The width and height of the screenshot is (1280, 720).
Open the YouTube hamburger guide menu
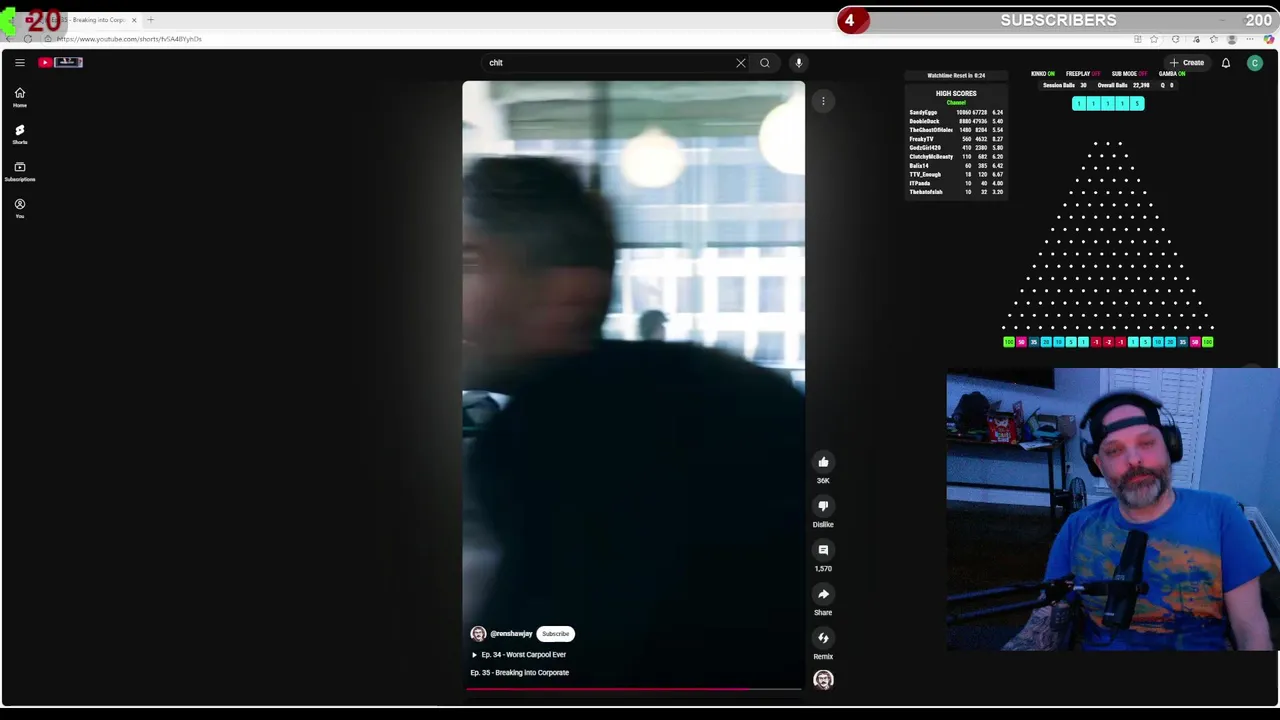(19, 62)
